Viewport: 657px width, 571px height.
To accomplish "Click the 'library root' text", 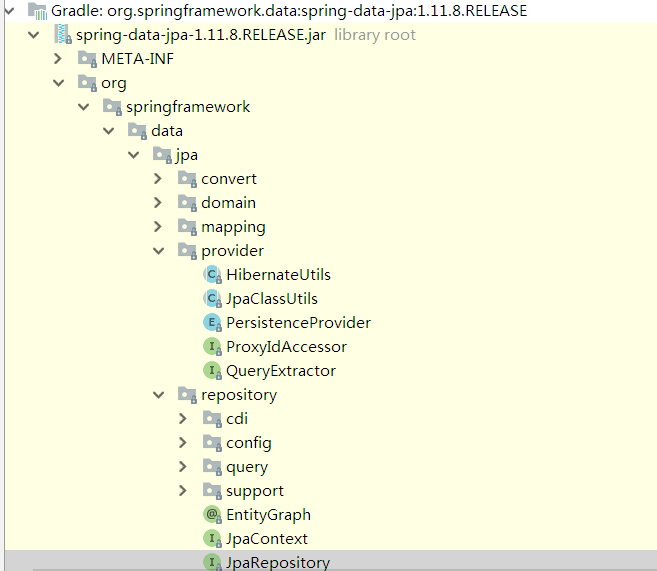I will tap(375, 35).
